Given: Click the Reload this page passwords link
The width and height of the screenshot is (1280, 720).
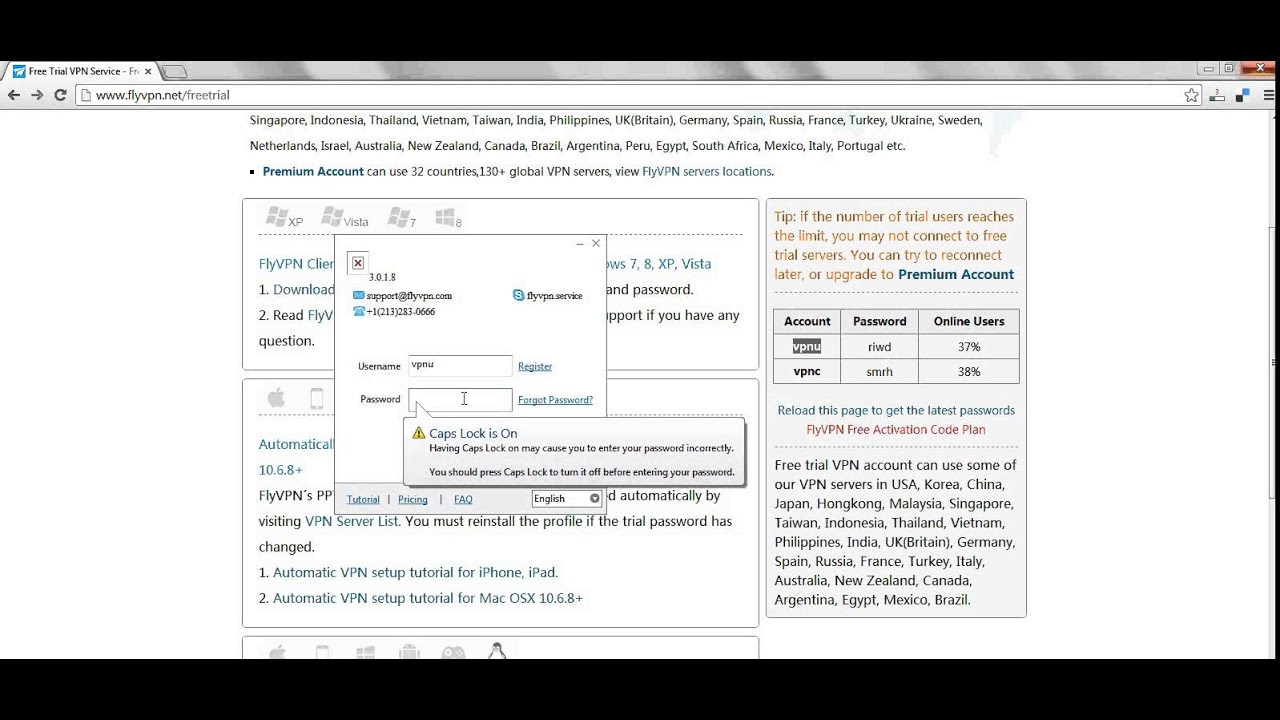Looking at the screenshot, I should [896, 410].
